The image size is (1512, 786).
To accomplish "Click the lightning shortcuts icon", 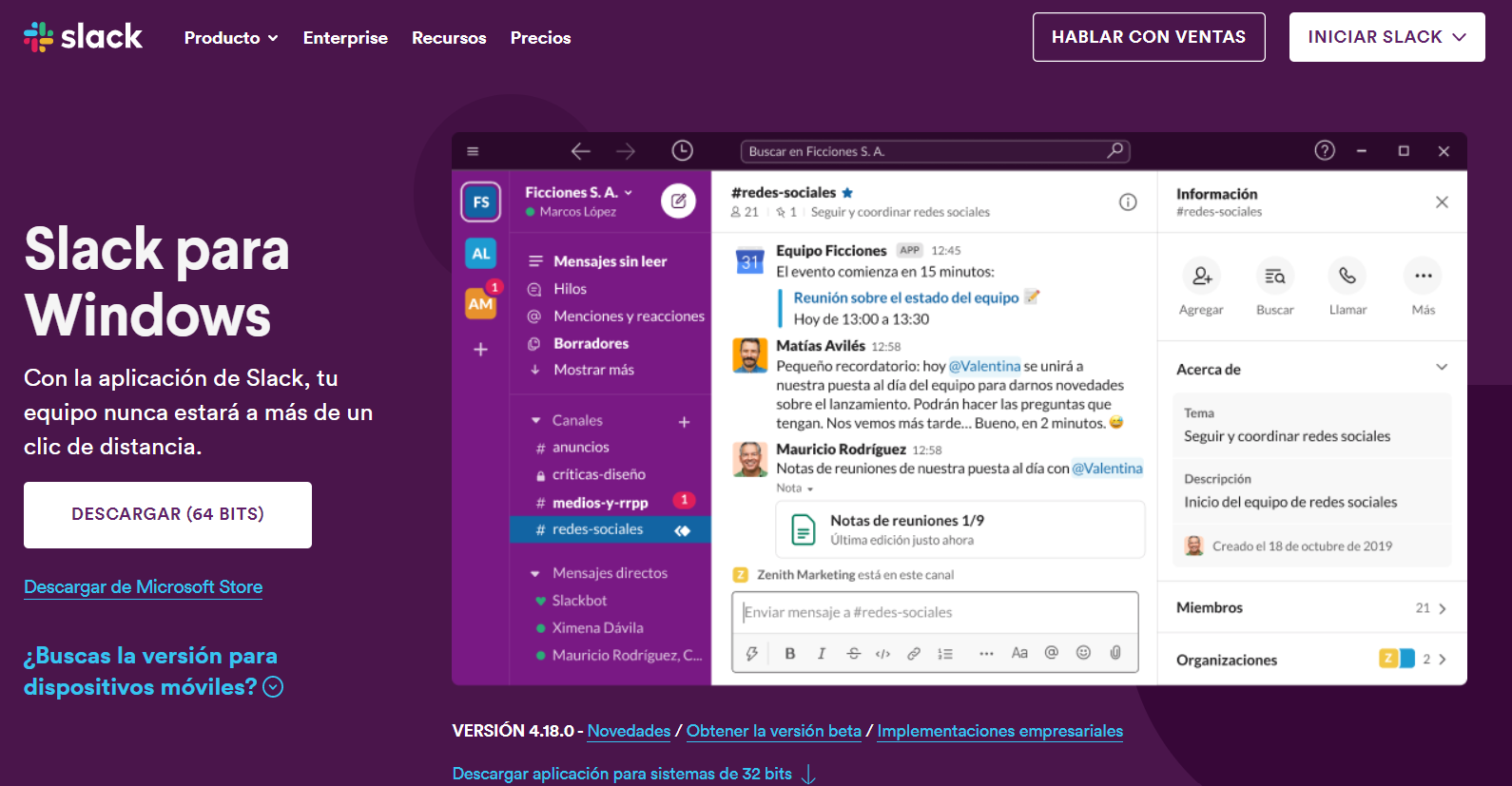I will click(751, 653).
